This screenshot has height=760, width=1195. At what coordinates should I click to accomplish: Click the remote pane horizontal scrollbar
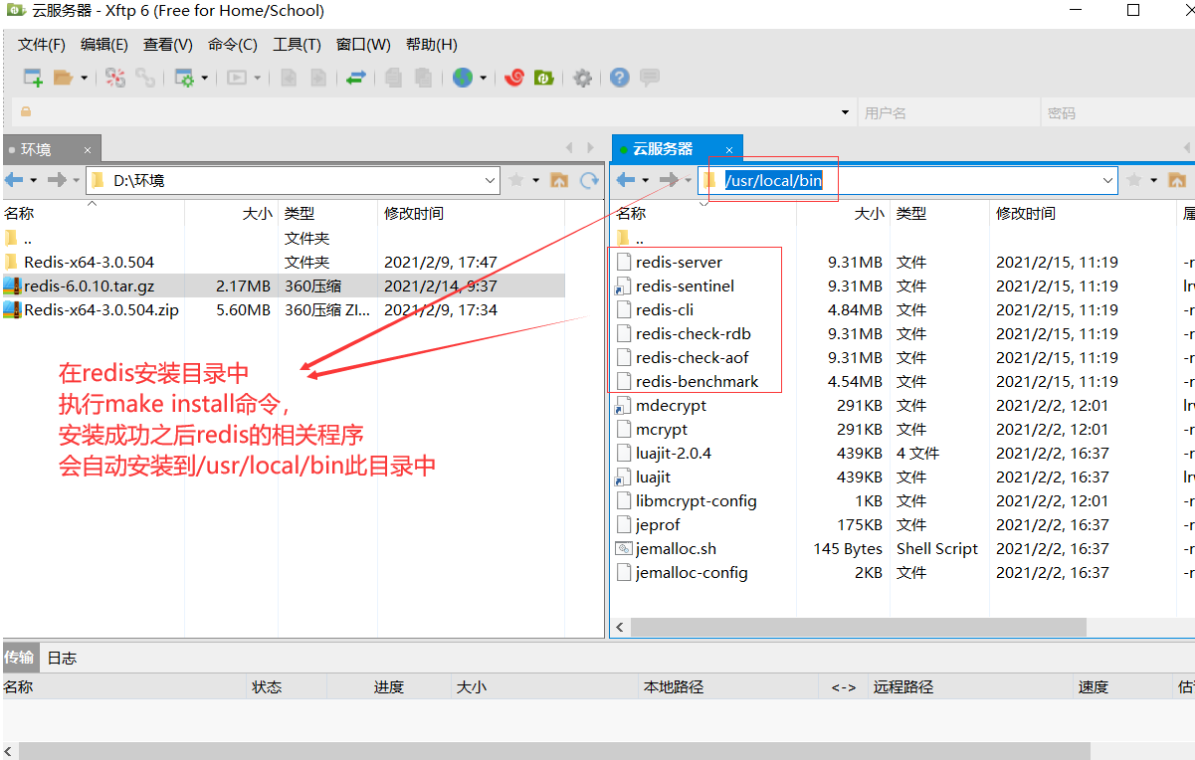tap(858, 627)
